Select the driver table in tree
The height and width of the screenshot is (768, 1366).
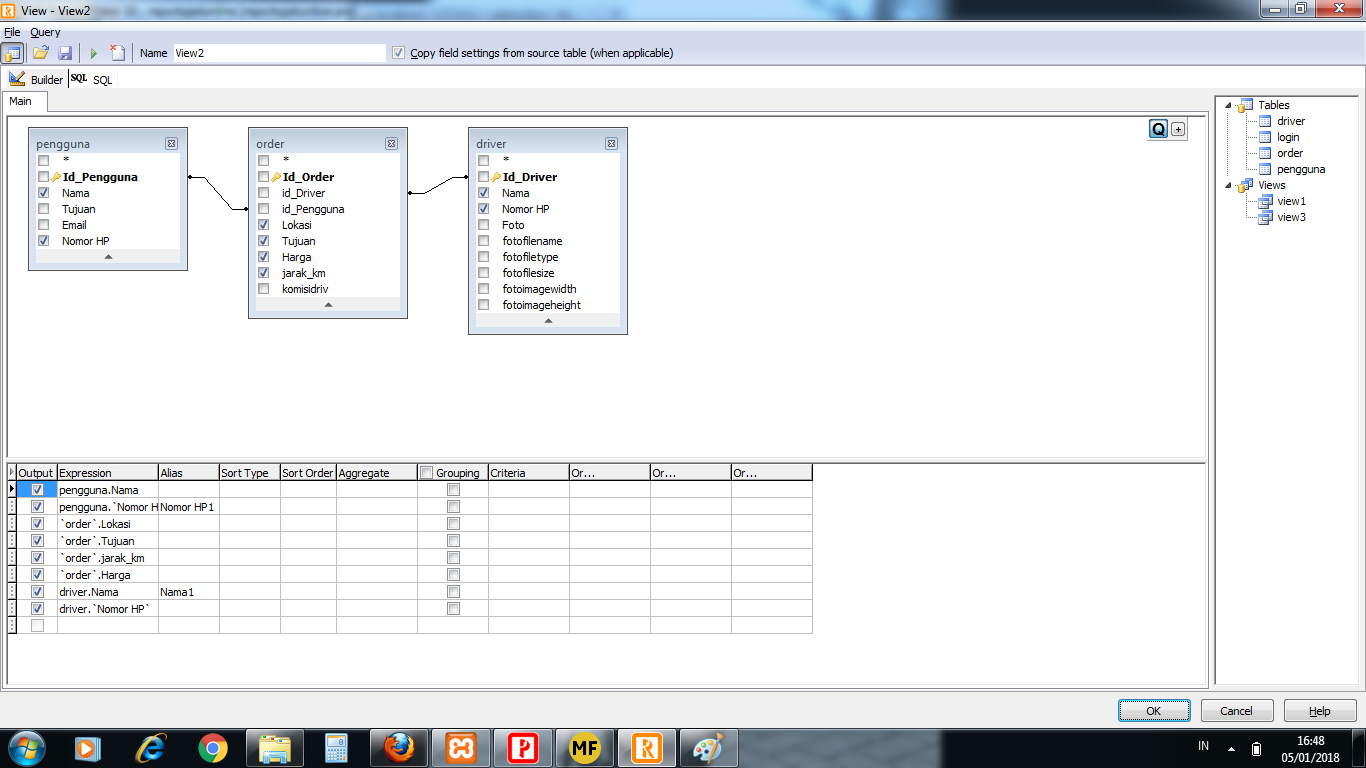[1290, 121]
